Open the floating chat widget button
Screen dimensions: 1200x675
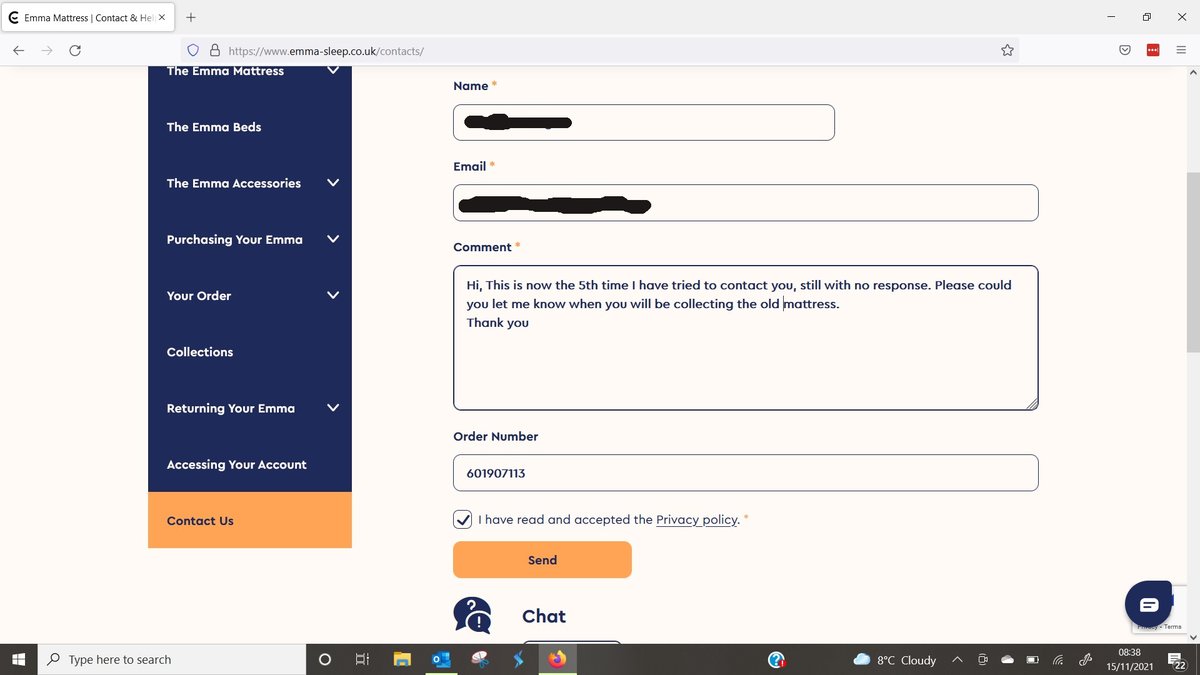click(1148, 604)
